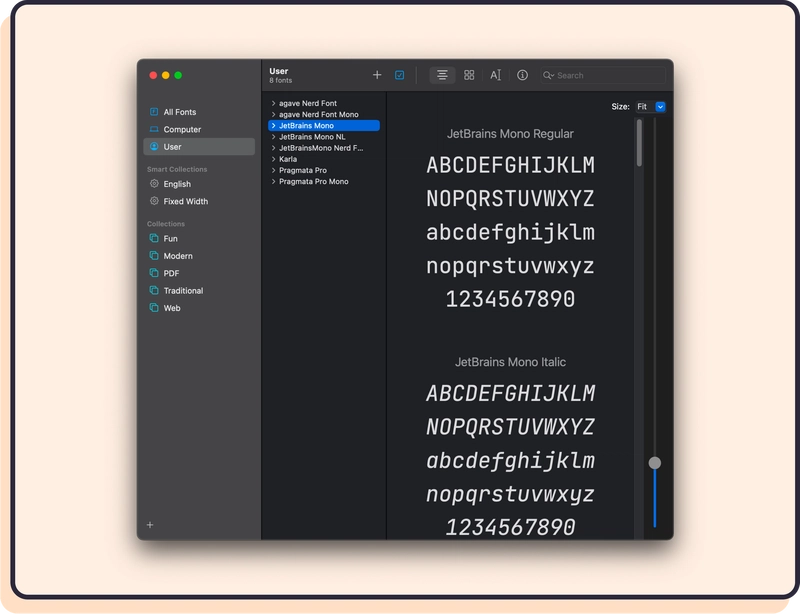Image resolution: width=800 pixels, height=614 pixels.
Task: Expand the agave Nerd Font Mono family
Action: 273,114
